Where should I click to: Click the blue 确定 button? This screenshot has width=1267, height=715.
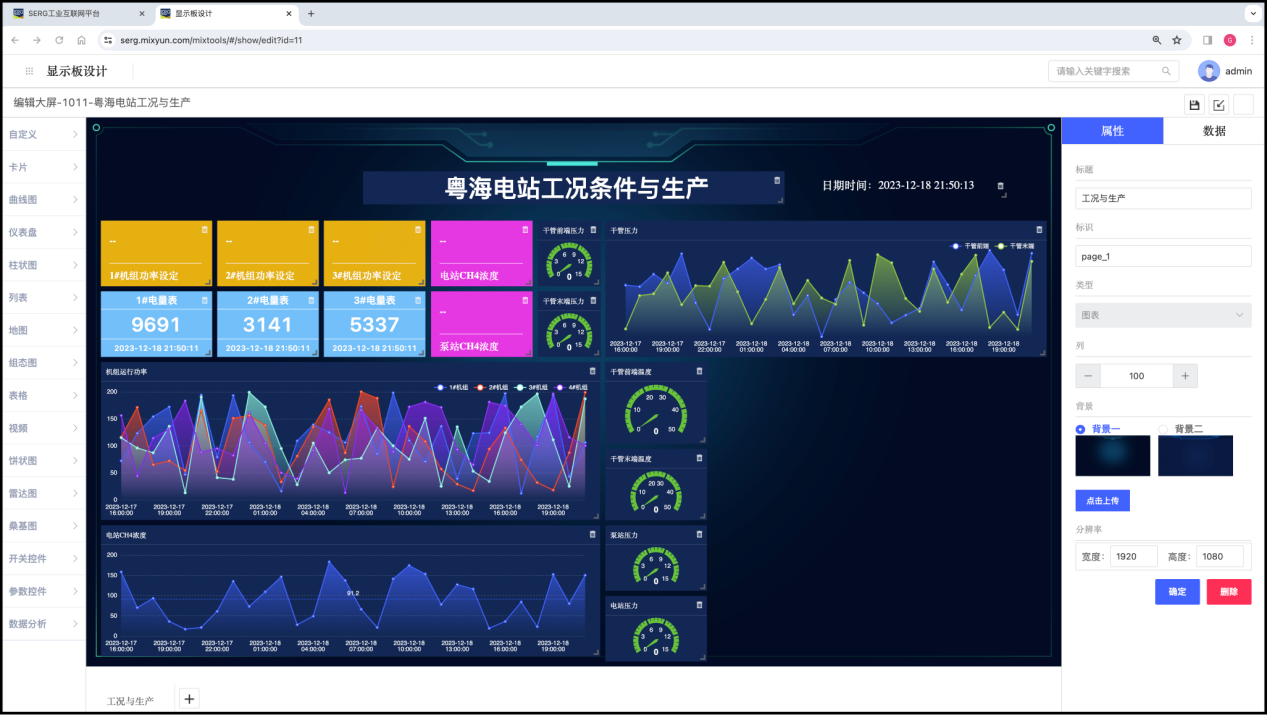coord(1177,591)
